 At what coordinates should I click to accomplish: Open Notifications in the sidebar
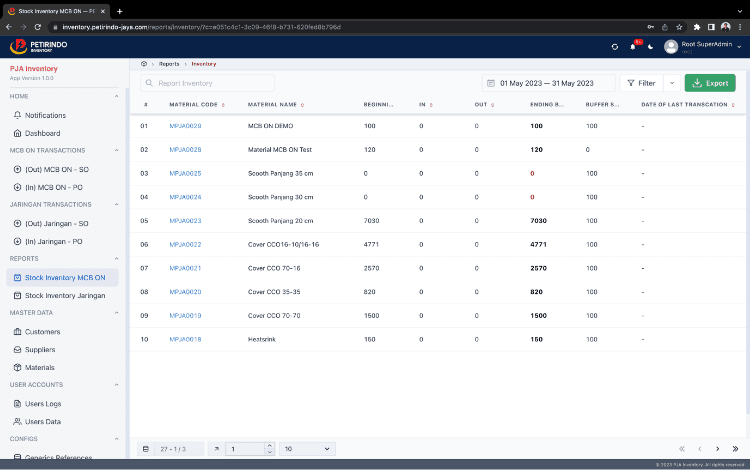tap(46, 116)
